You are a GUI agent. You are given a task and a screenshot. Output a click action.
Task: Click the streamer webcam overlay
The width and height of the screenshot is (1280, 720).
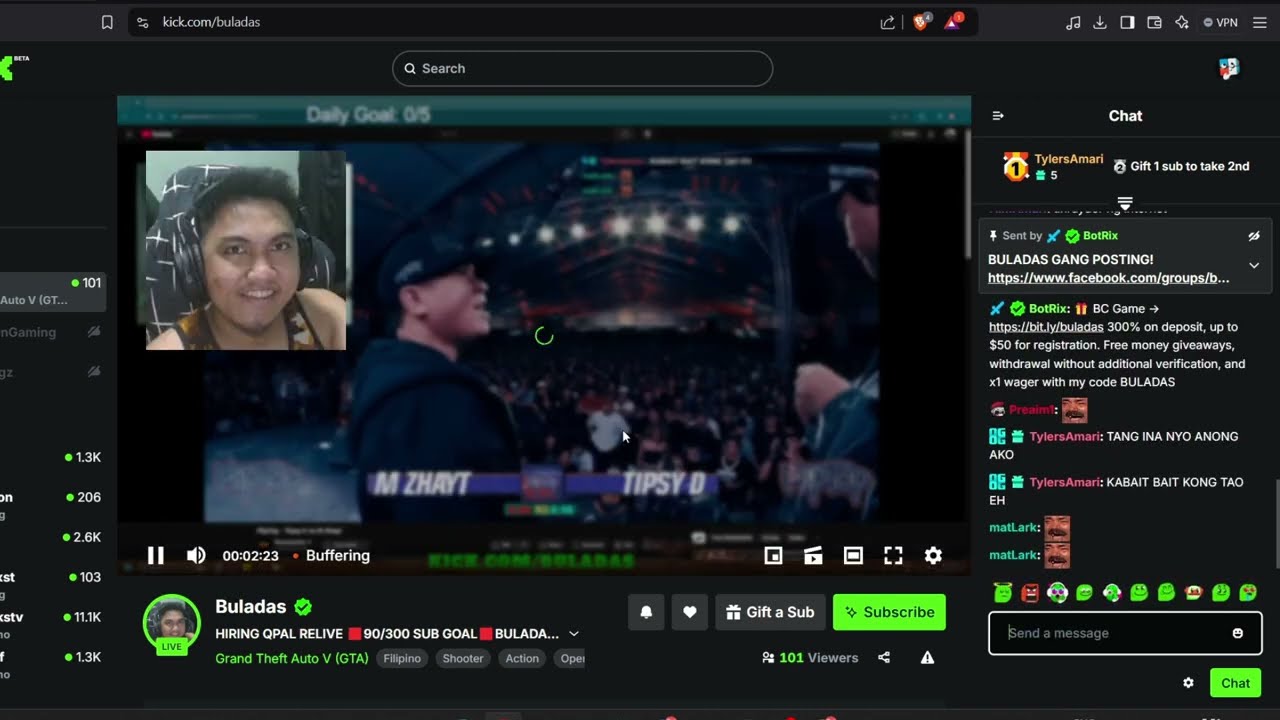(x=246, y=250)
